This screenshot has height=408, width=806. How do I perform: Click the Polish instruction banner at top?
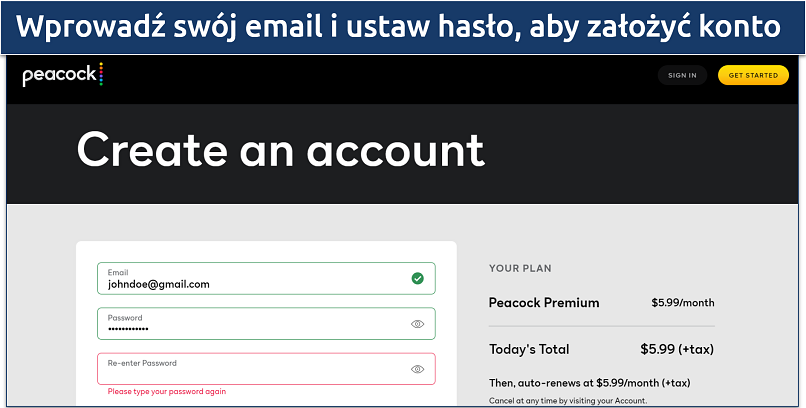point(403,27)
